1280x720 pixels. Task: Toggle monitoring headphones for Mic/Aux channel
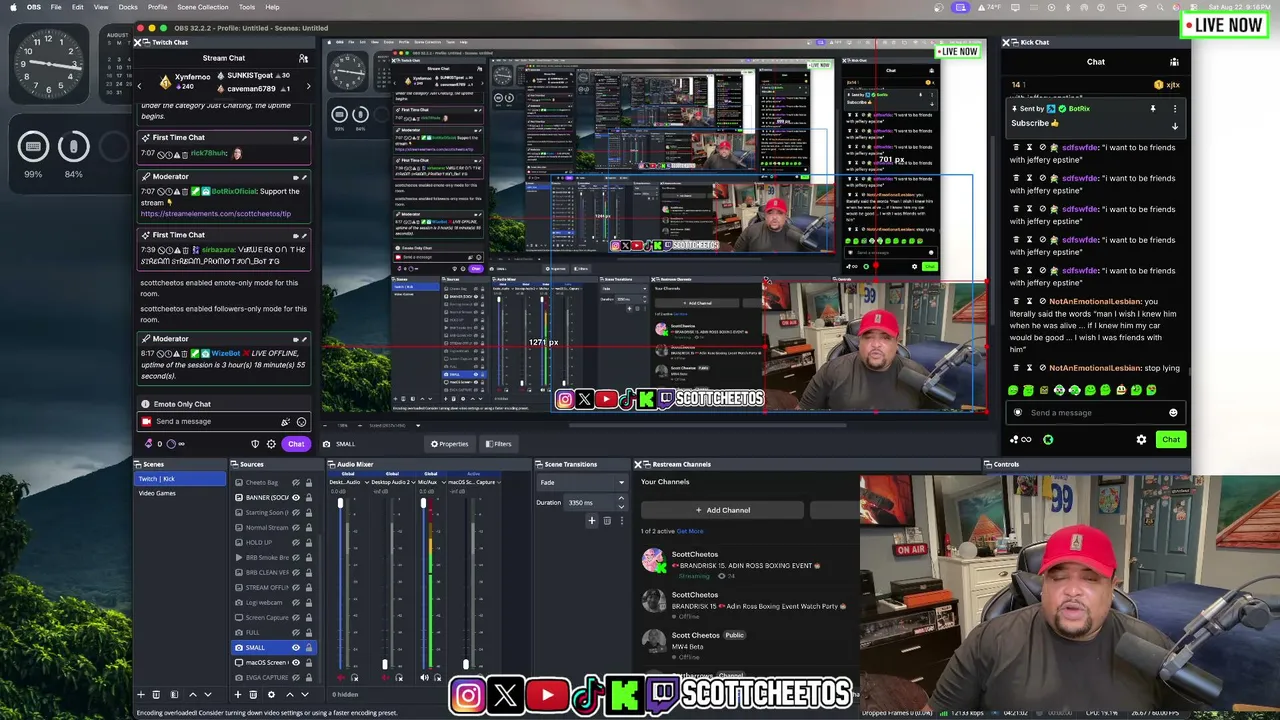tap(439, 677)
